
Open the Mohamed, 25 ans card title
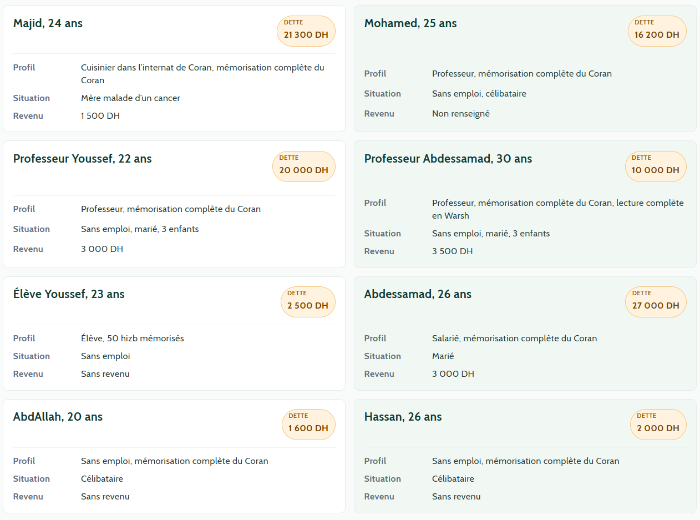[410, 23]
